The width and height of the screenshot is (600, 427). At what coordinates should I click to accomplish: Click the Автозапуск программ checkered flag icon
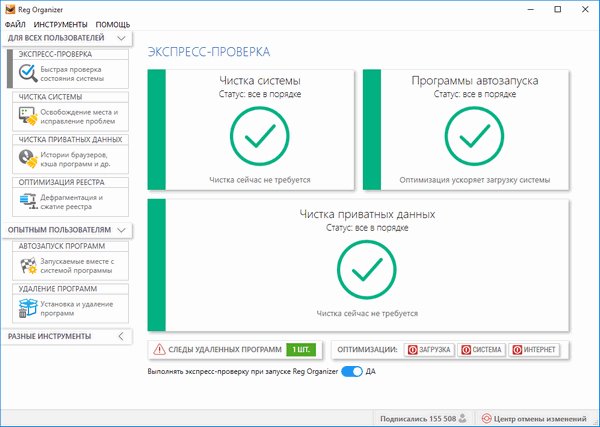28,266
